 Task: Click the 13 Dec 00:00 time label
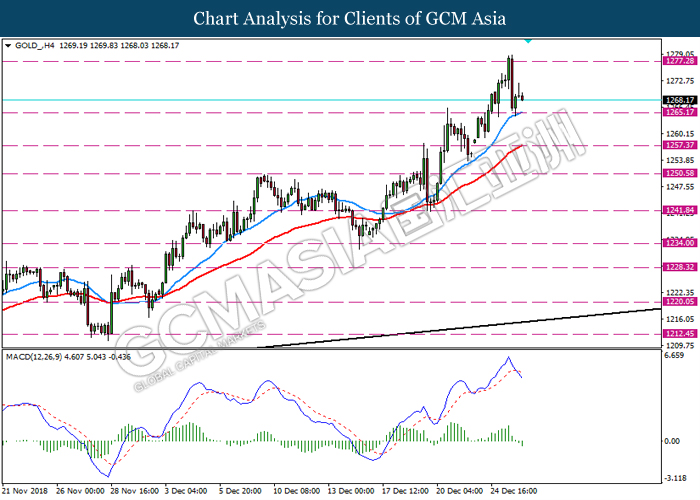coord(351,491)
